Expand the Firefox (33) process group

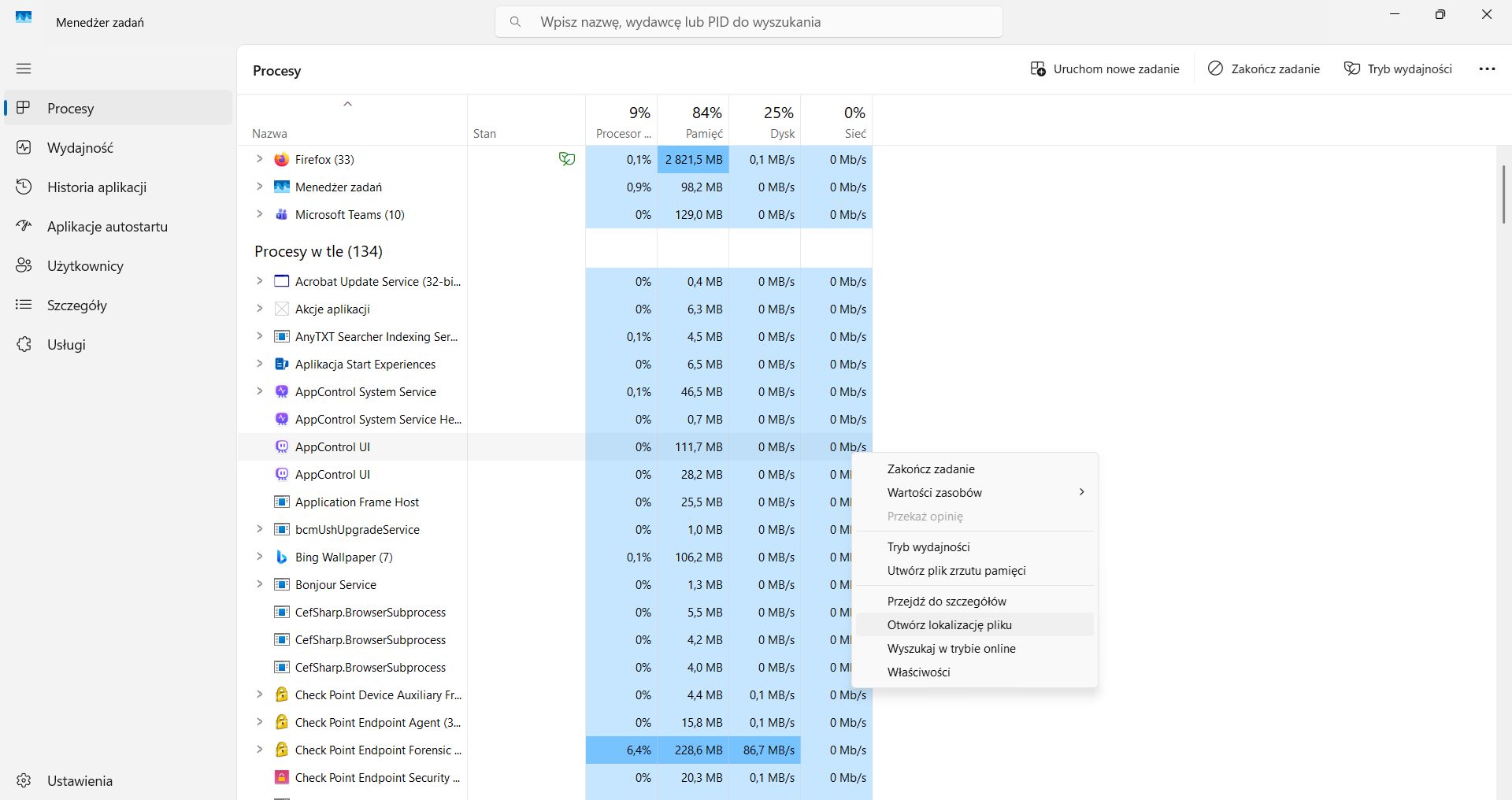tap(259, 159)
